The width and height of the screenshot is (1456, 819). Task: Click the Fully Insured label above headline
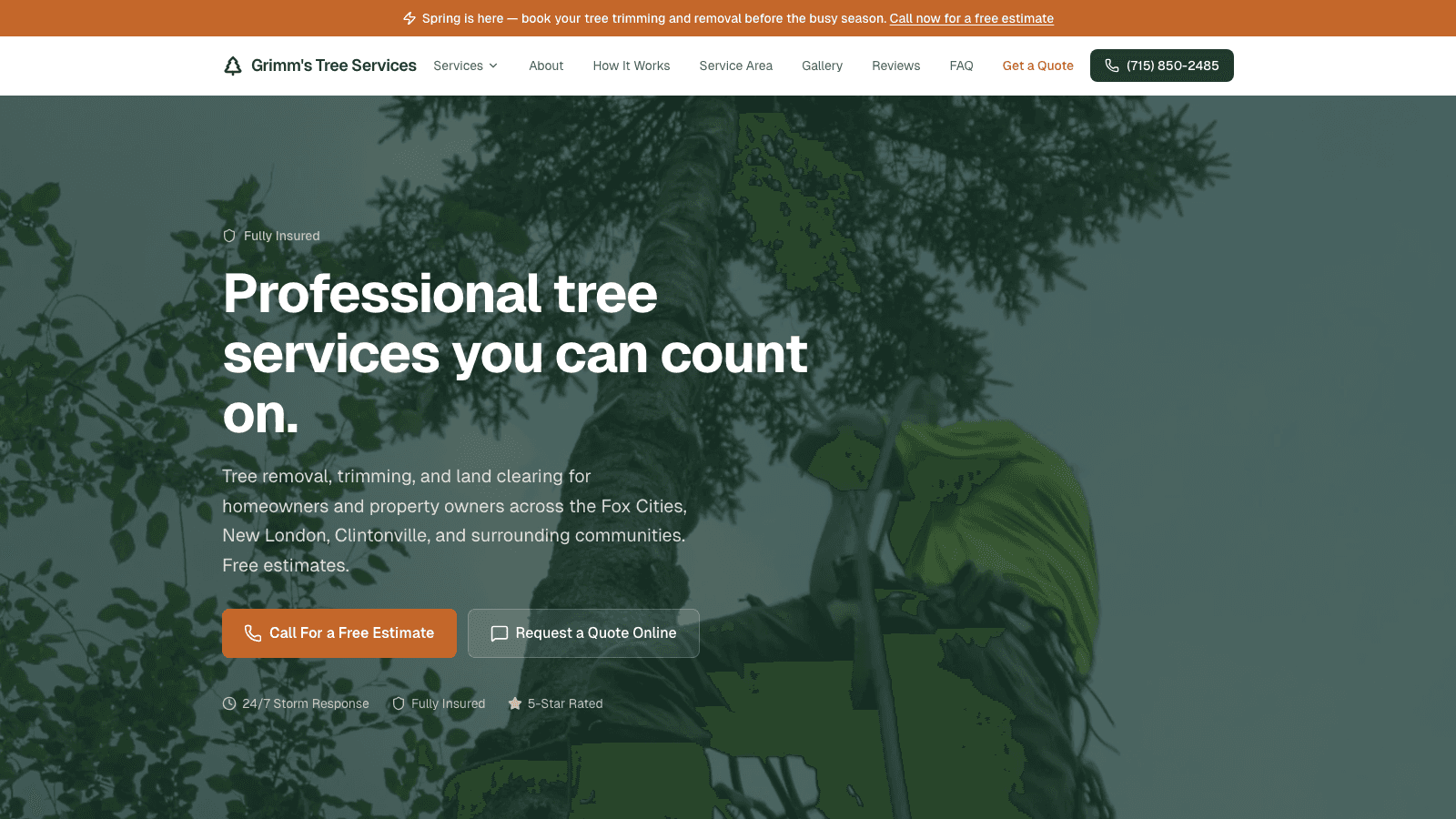click(282, 236)
